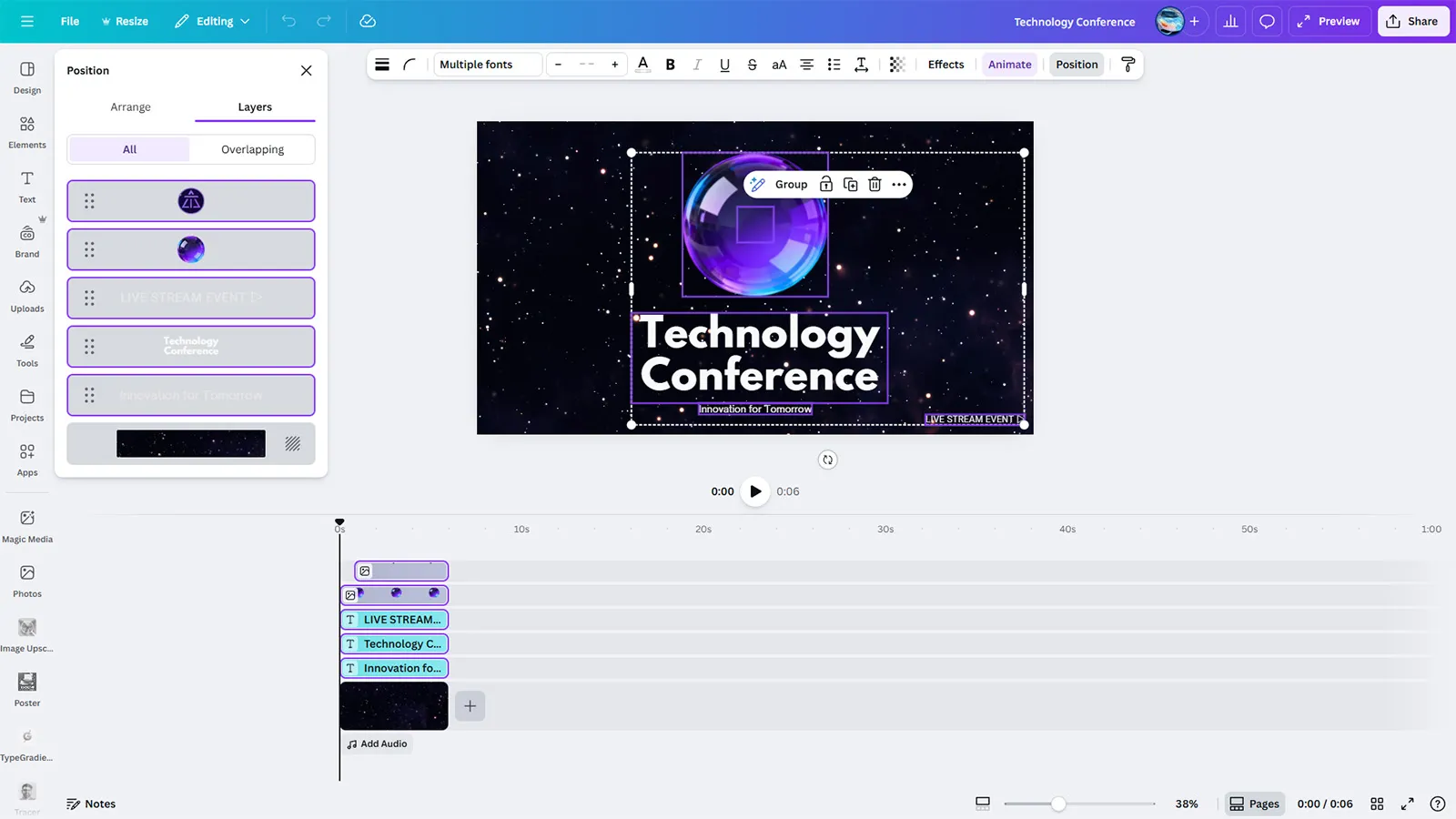Click Add Audio on the timeline

377,743
